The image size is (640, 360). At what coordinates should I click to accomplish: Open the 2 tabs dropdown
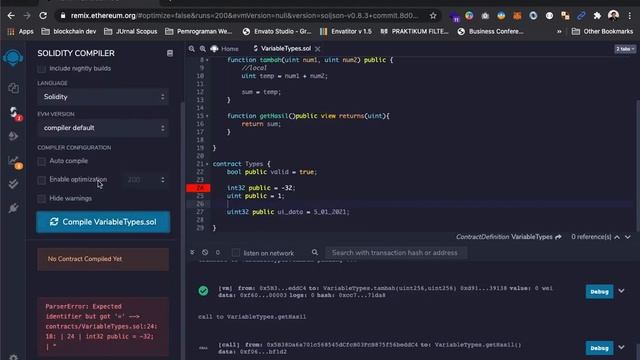[625, 49]
